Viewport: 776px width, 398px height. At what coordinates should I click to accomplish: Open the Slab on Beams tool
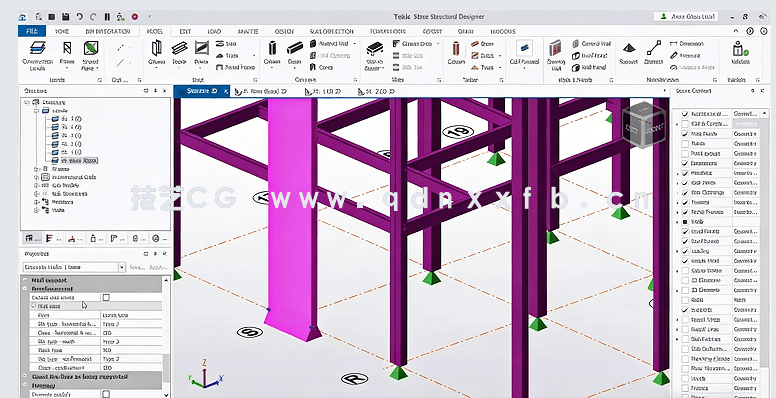375,55
